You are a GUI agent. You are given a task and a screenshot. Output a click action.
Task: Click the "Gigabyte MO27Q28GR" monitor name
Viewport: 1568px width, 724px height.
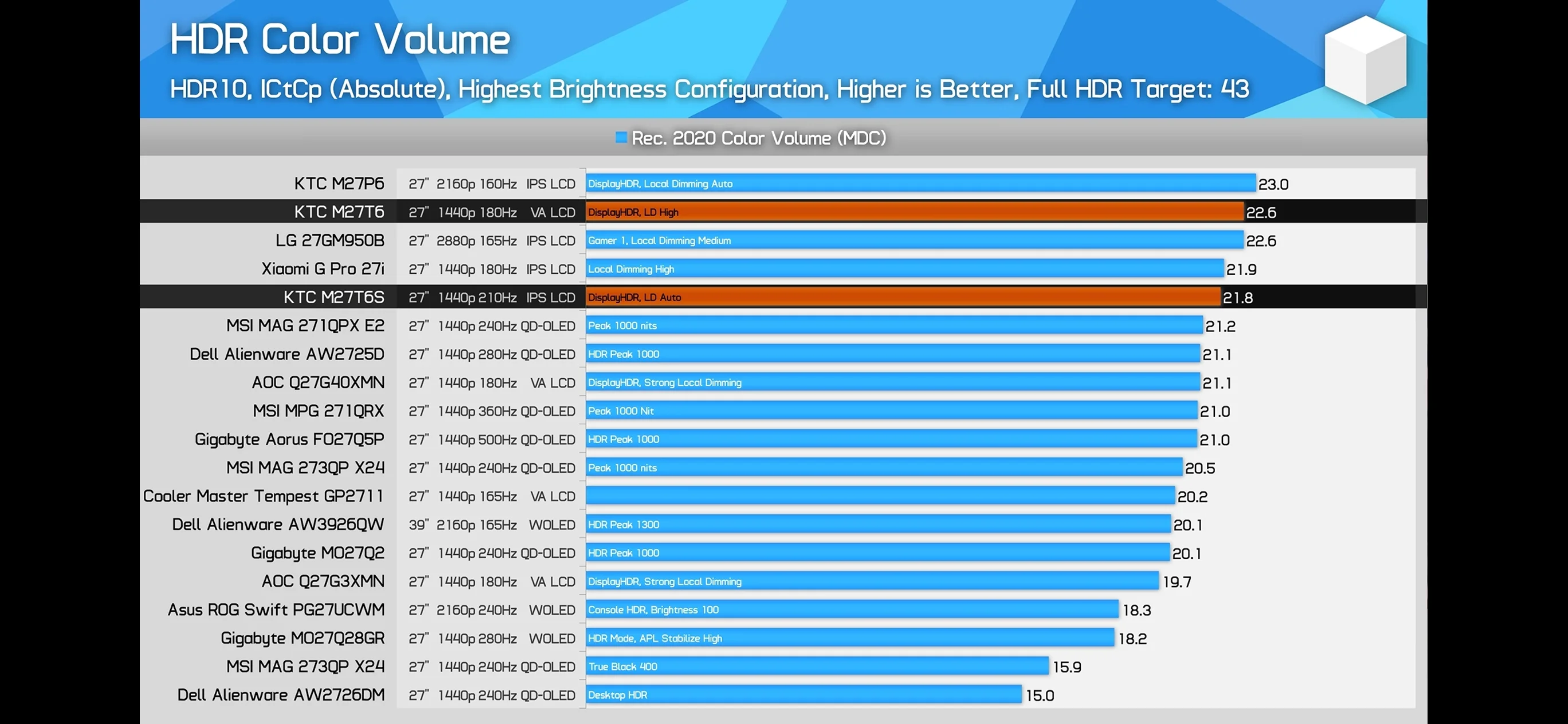tap(303, 638)
